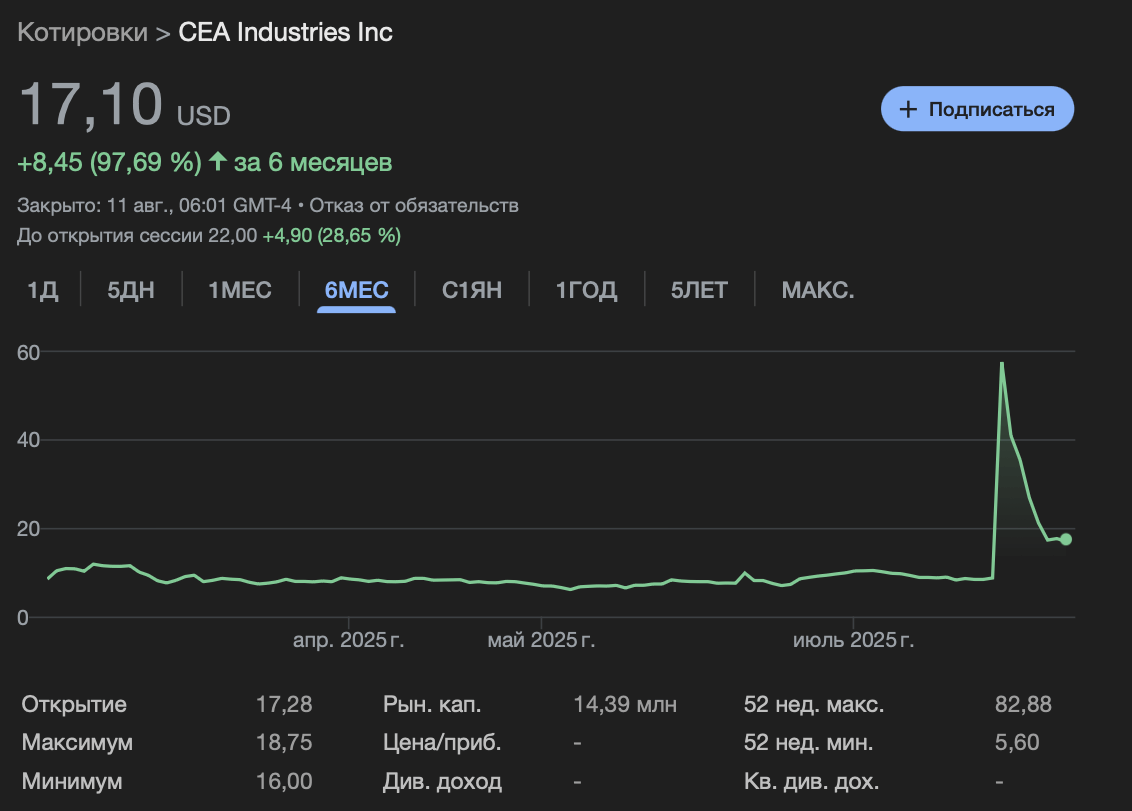
Task: Open the Отказ от обязательств disclaimer link
Action: 414,206
